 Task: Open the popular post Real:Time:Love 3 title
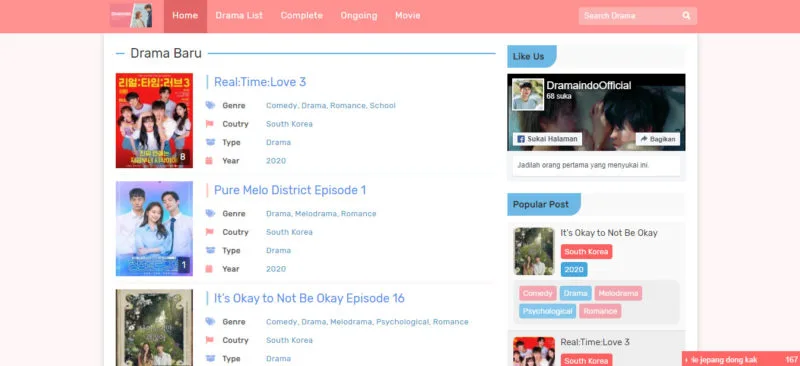coord(595,342)
